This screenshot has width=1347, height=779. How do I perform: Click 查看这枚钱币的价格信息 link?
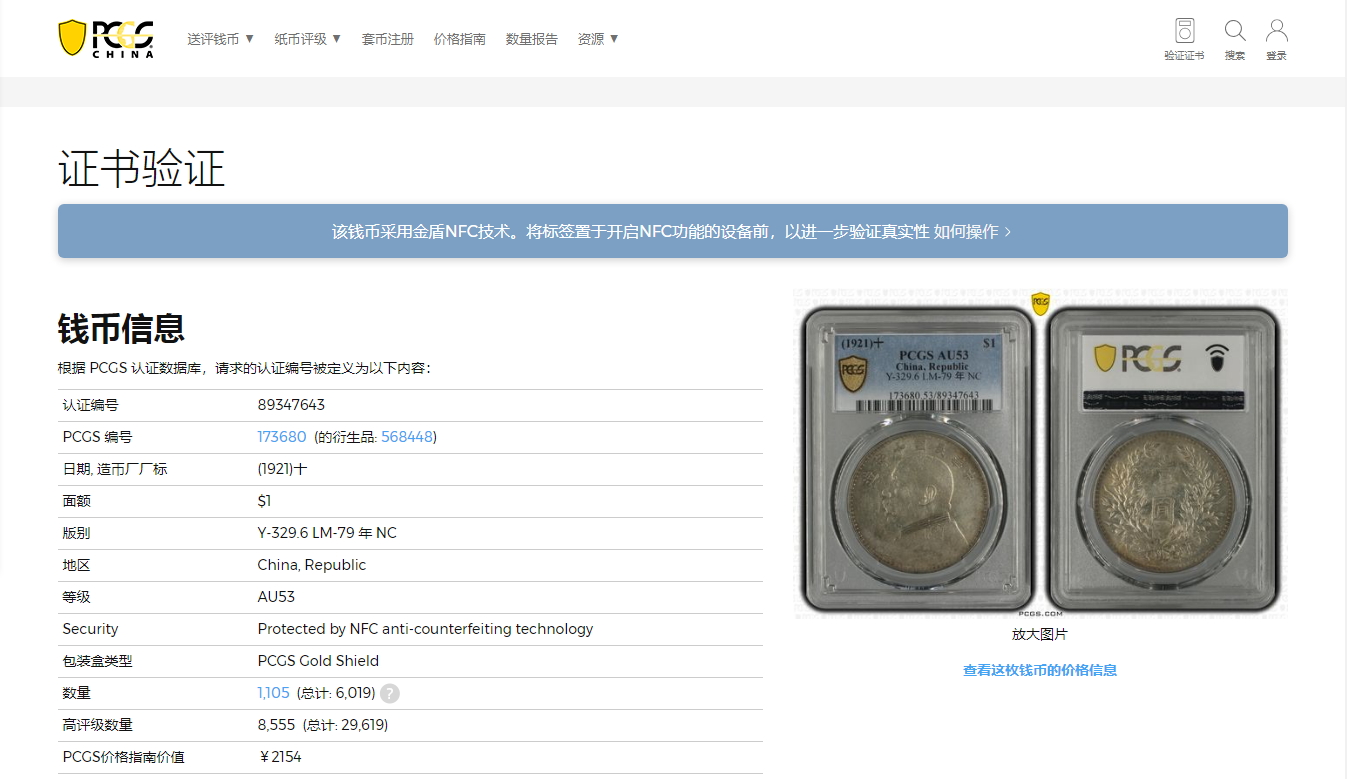tap(1040, 670)
